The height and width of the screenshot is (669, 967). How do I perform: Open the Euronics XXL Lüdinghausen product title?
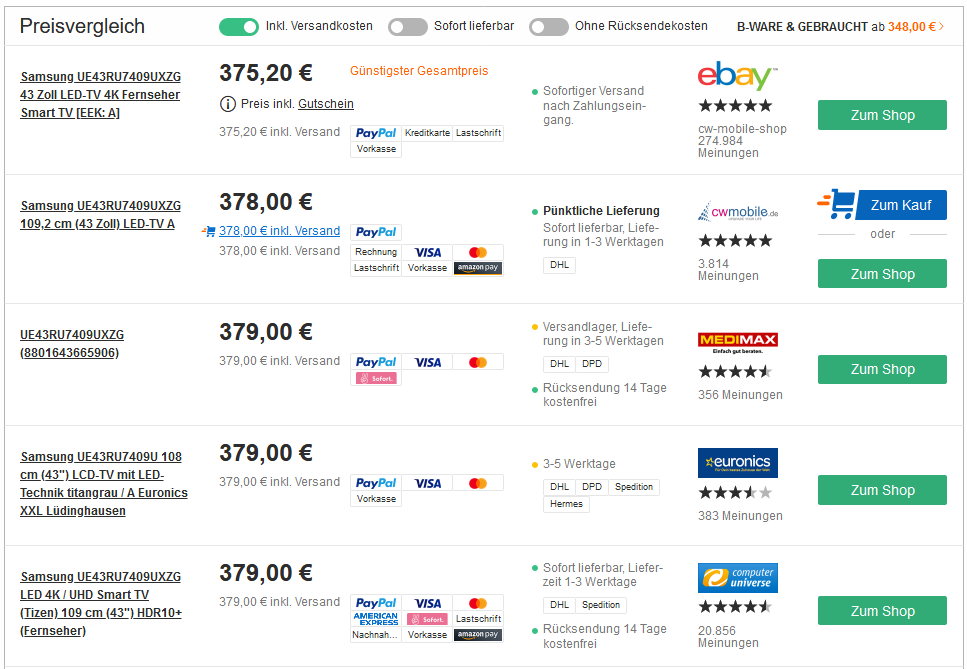click(x=103, y=484)
